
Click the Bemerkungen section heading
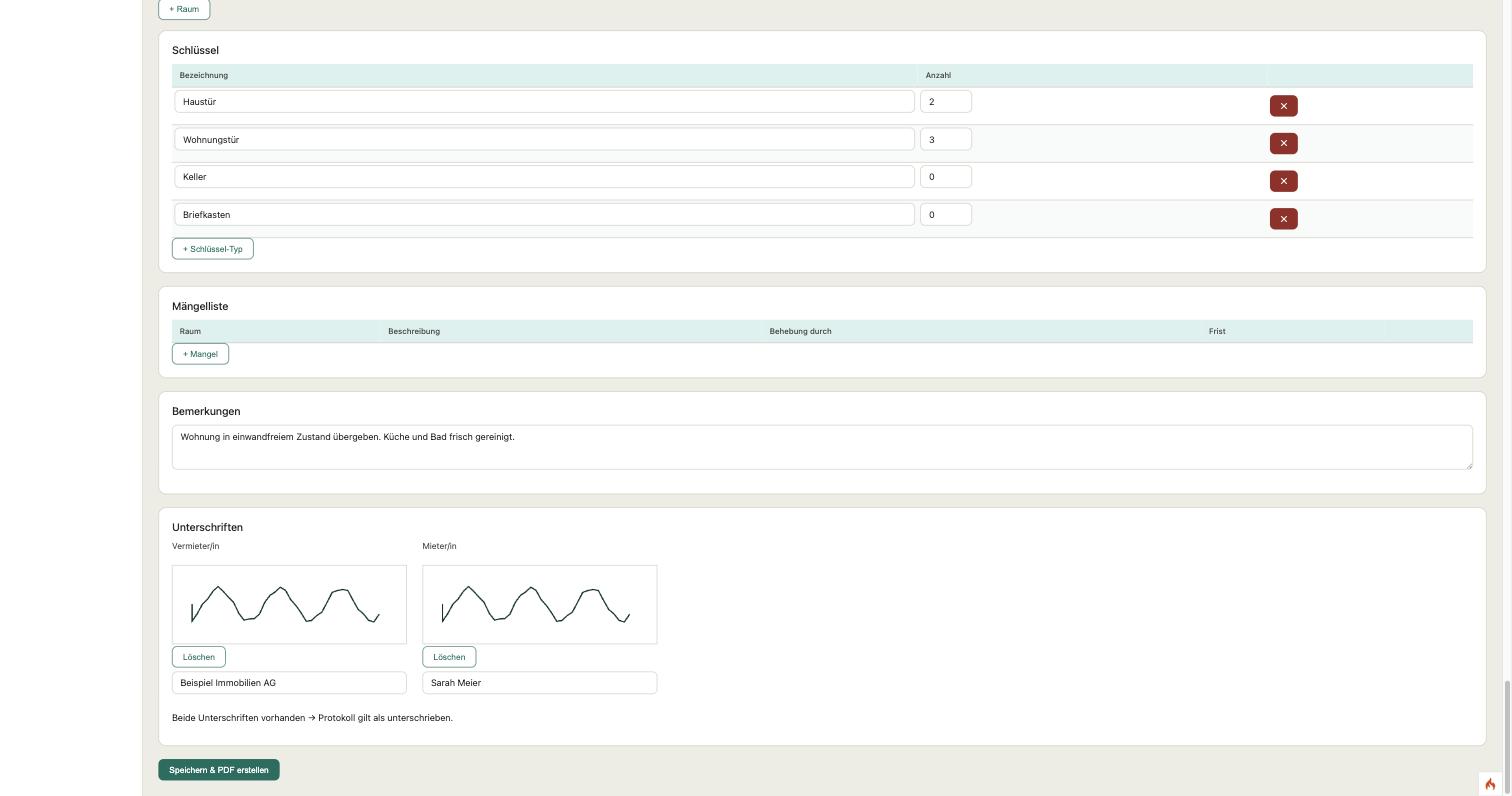click(206, 411)
